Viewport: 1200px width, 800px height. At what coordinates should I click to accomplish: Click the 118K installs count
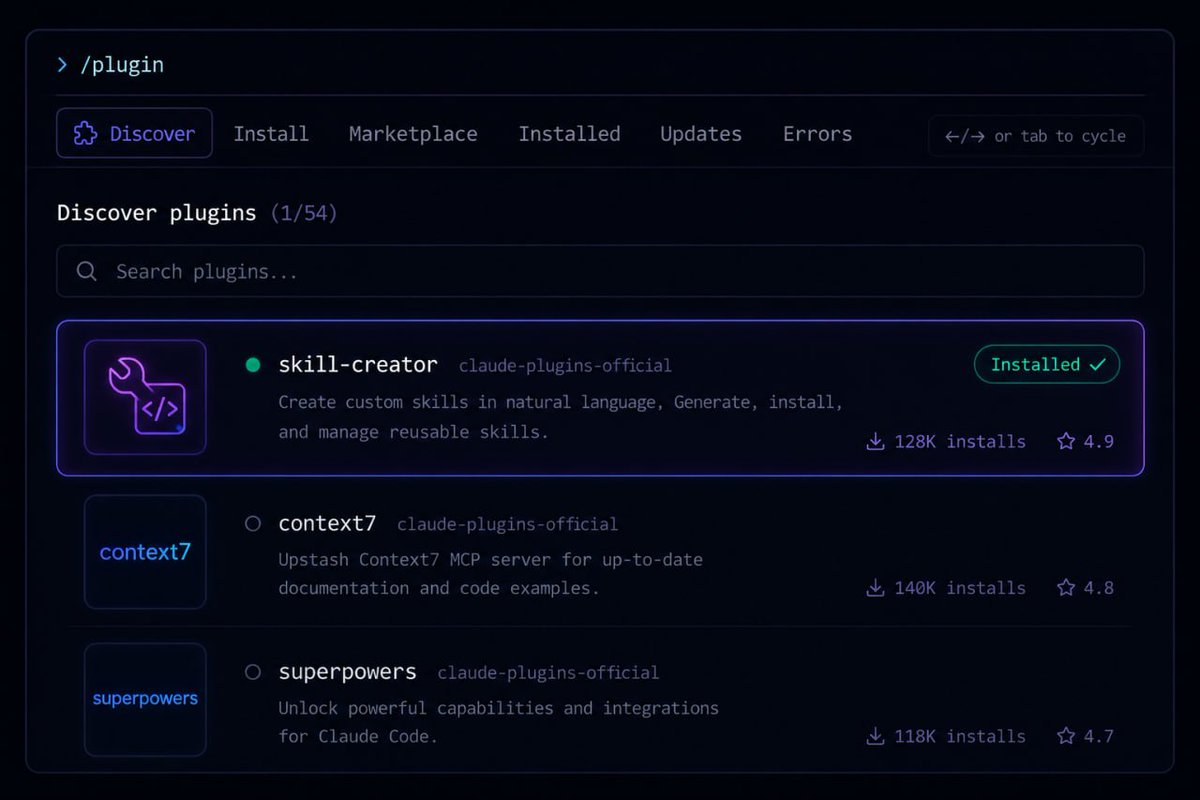(960, 736)
